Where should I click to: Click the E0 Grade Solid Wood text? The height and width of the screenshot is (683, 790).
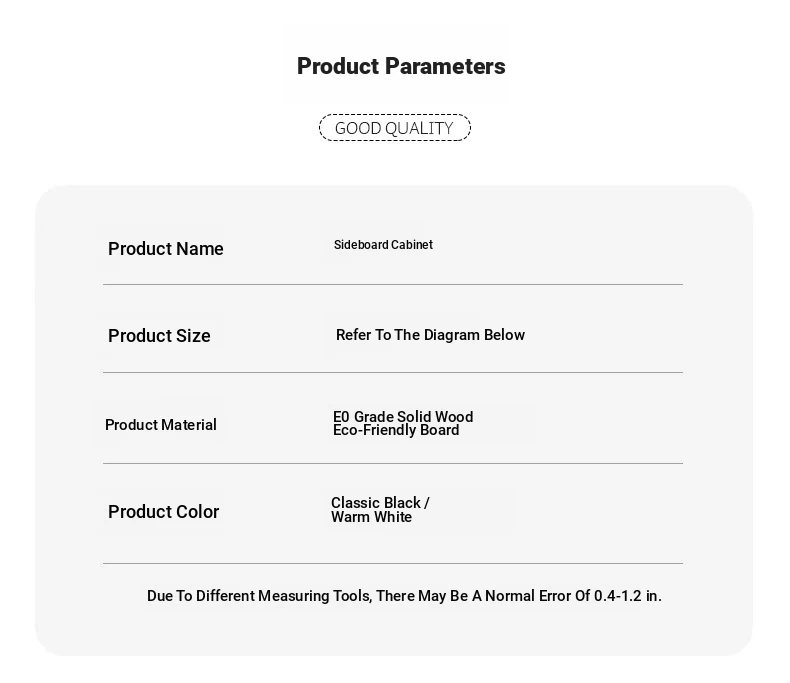[x=403, y=416]
